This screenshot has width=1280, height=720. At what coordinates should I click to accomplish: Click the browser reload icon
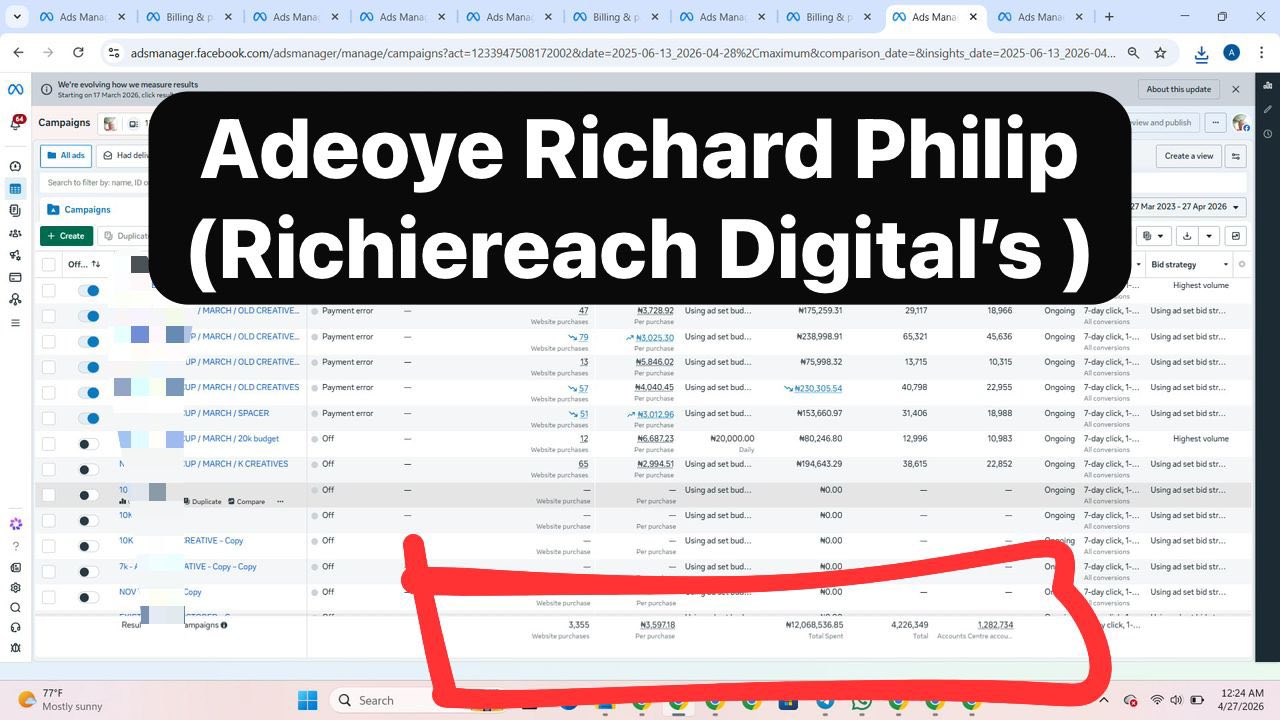[78, 53]
